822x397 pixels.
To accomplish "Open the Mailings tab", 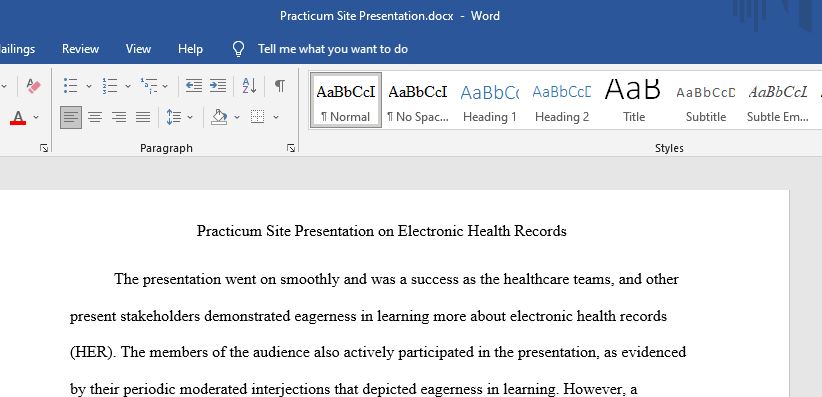I will (x=17, y=49).
